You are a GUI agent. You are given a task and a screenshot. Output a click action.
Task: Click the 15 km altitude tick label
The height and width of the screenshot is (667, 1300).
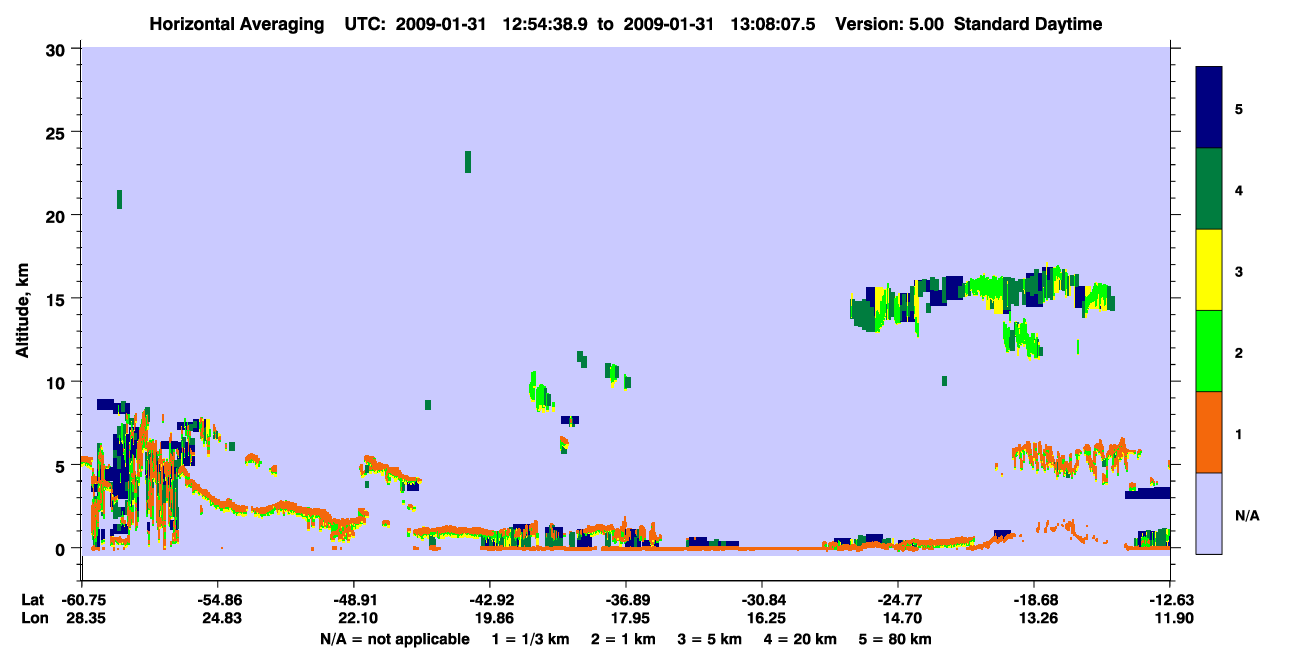tap(58, 298)
